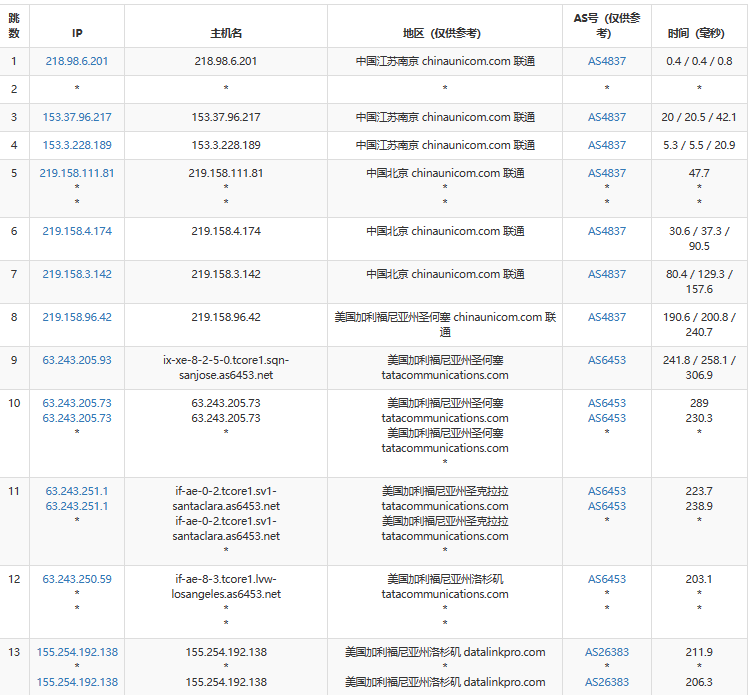Select the 'AS号 (仅供参考)' column header
Image resolution: width=750 pixels, height=695 pixels.
(x=607, y=26)
